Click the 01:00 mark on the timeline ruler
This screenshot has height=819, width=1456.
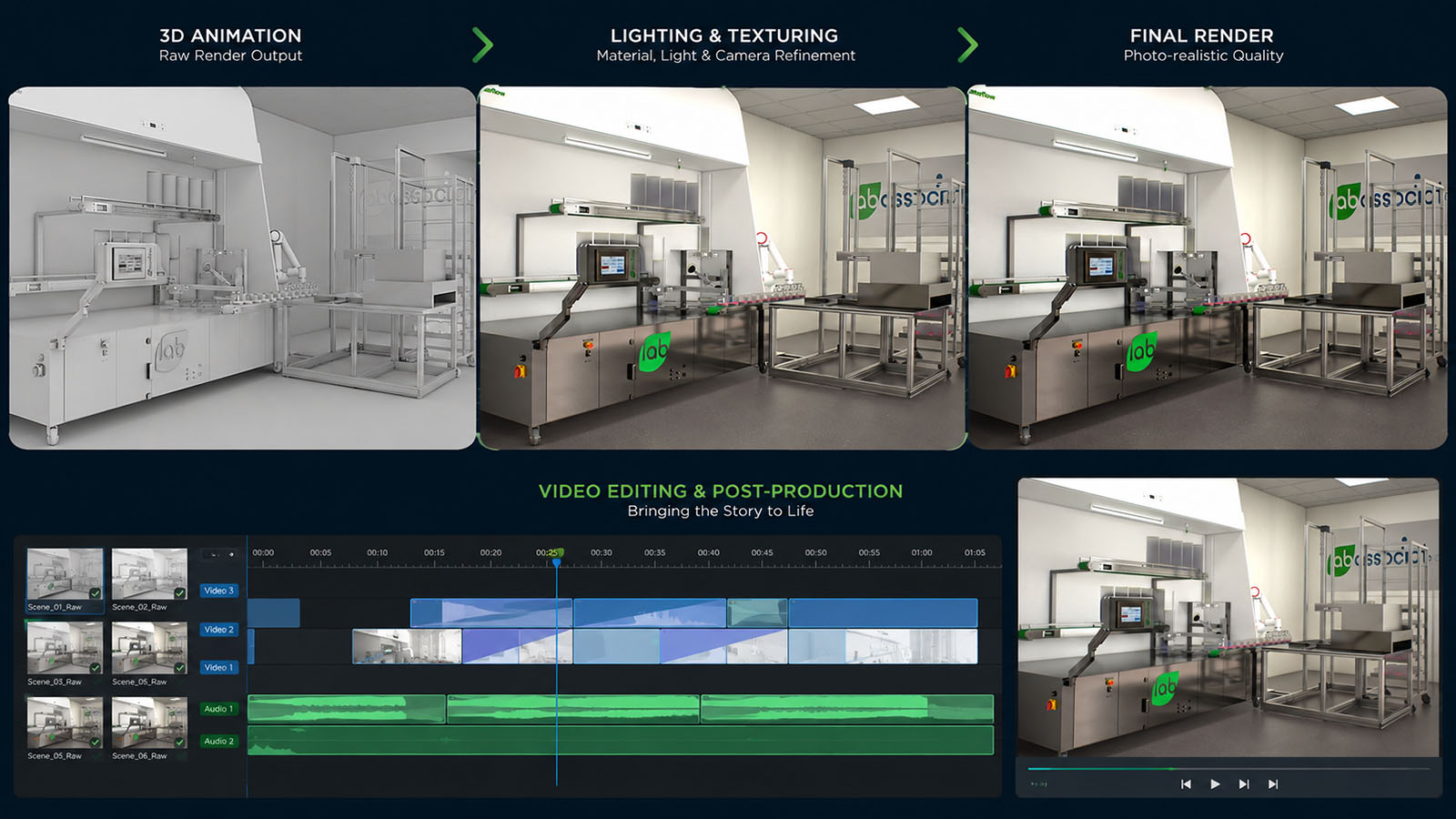pyautogui.click(x=922, y=552)
